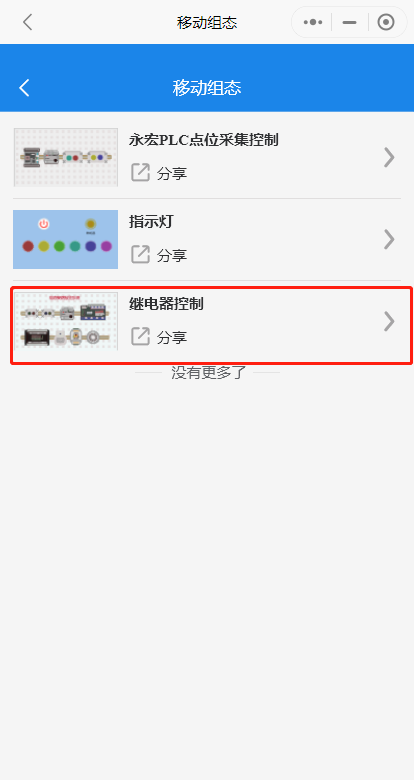Close the mini program via circle target icon
This screenshot has height=780, width=414.
[x=386, y=22]
